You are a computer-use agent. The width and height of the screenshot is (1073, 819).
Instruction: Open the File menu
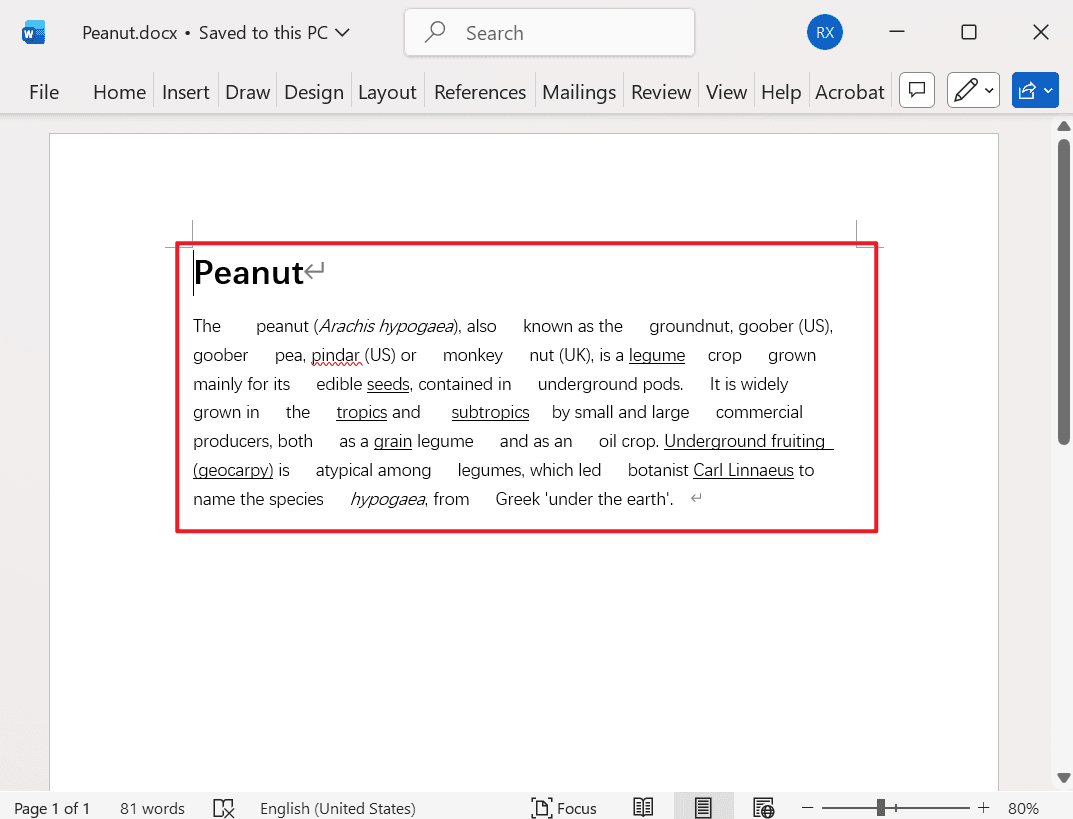44,92
